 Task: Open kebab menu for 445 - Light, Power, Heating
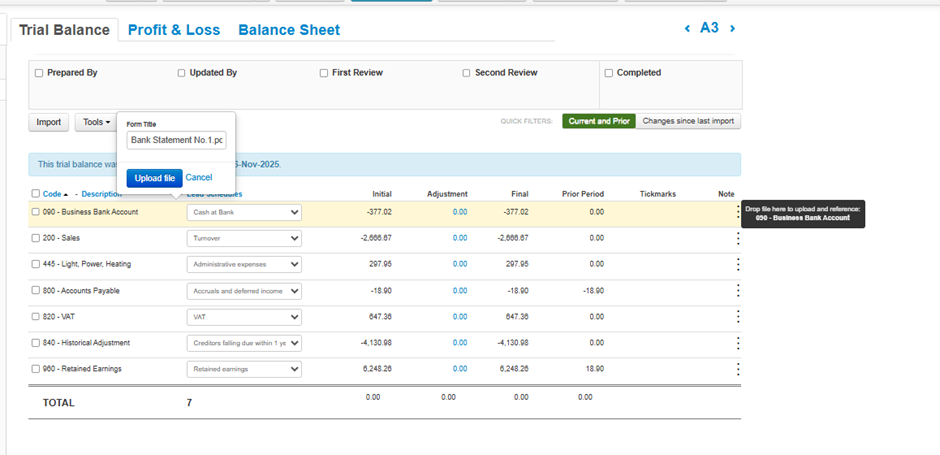click(738, 264)
